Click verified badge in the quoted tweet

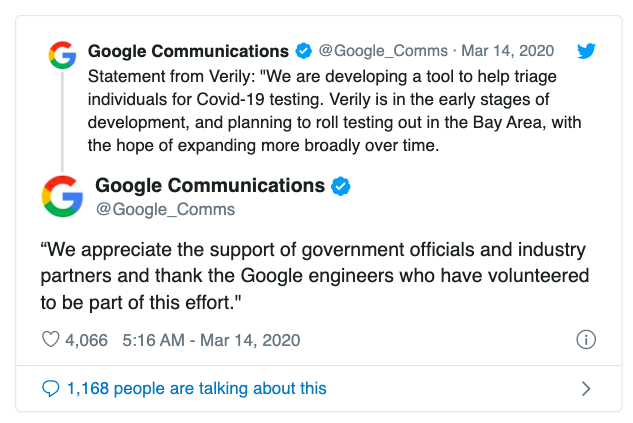(x=303, y=51)
